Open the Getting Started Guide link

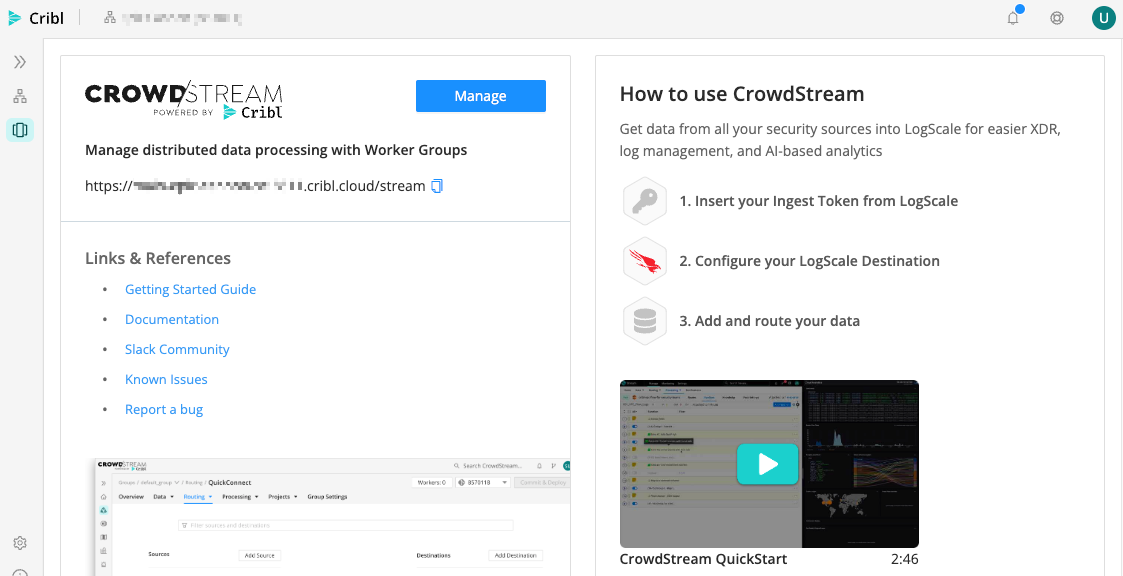[190, 289]
